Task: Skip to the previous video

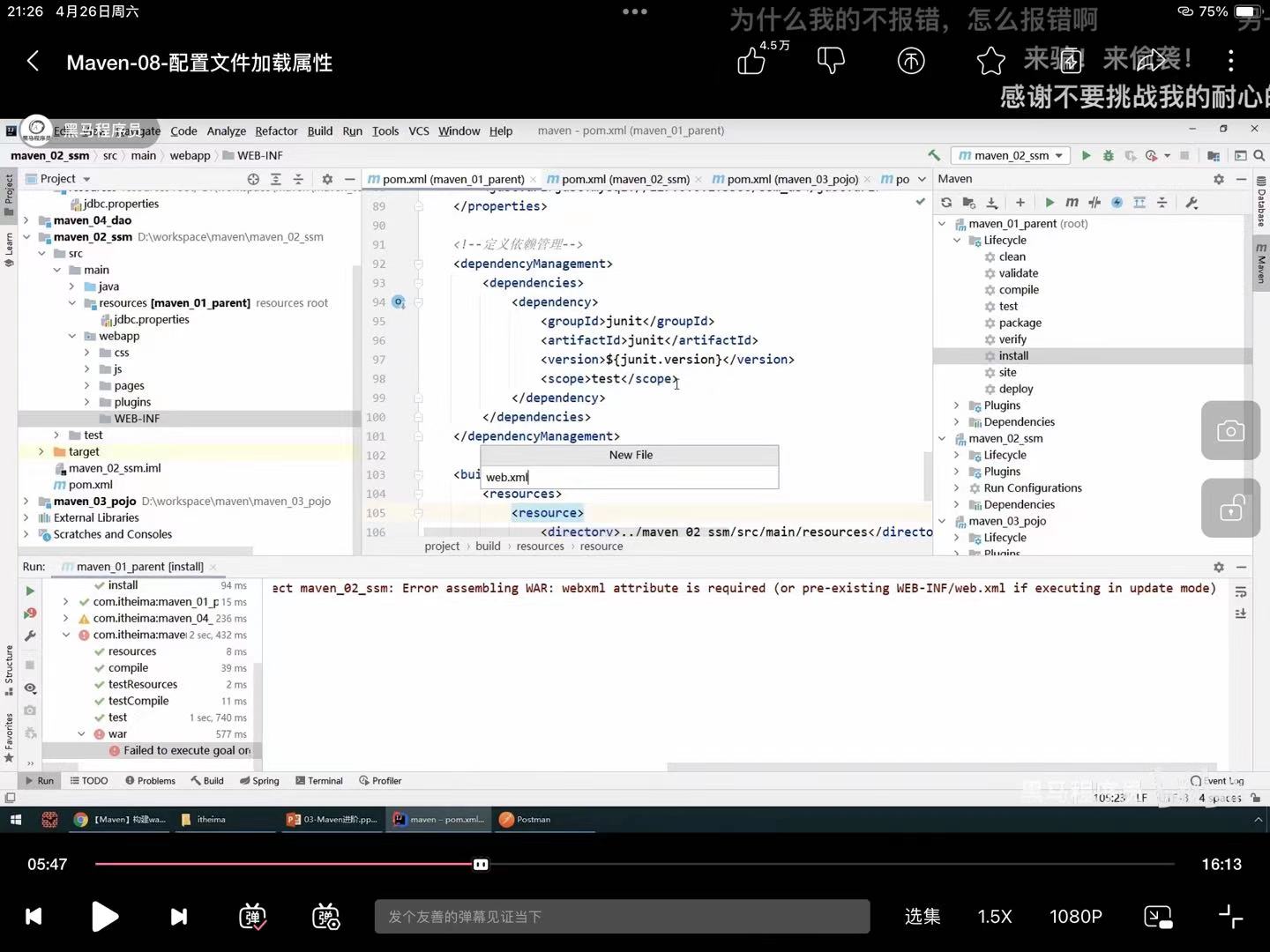Action: coord(34,917)
